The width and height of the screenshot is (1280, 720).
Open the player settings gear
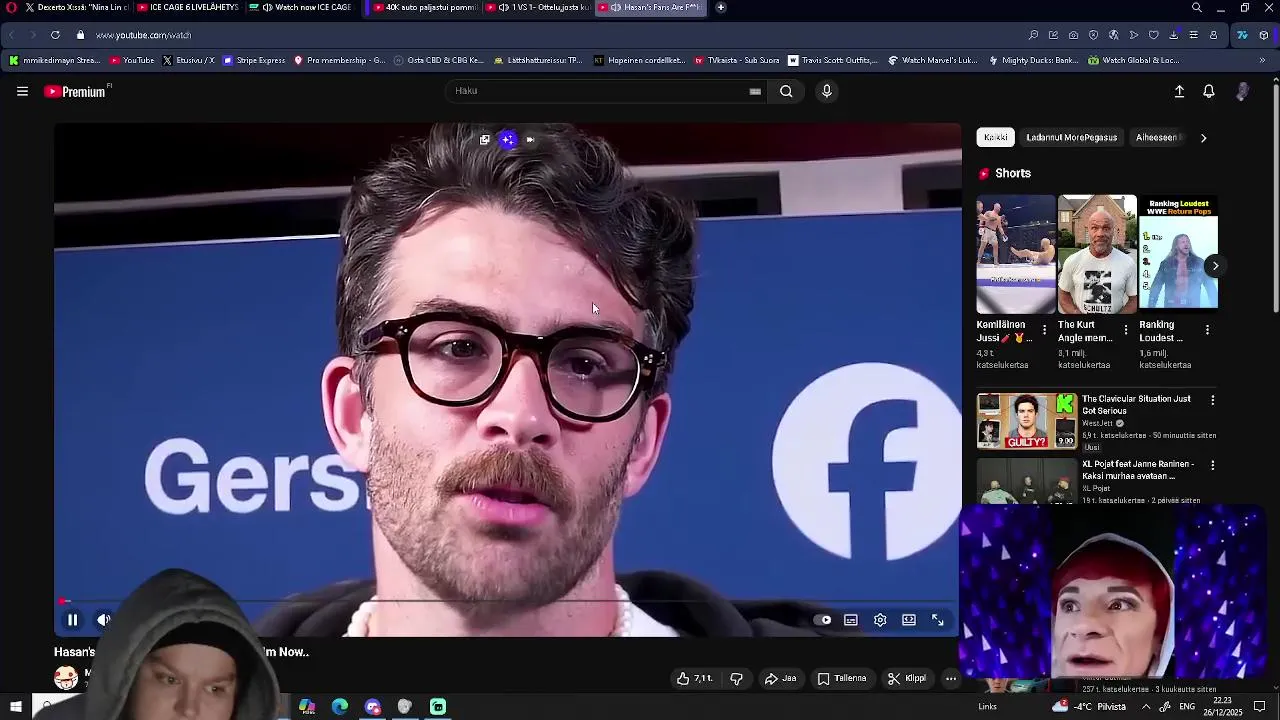click(880, 620)
